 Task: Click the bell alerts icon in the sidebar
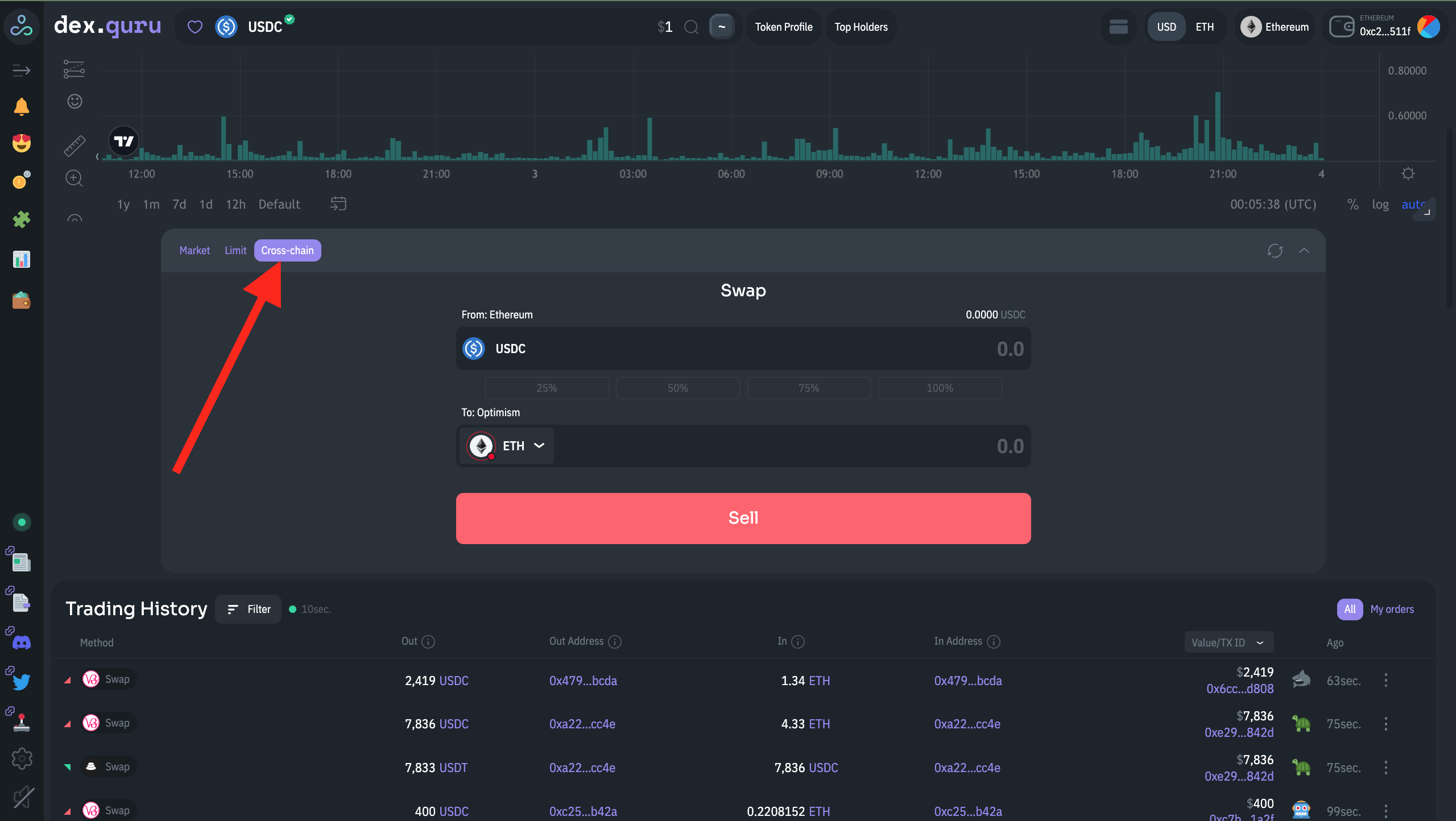(22, 106)
